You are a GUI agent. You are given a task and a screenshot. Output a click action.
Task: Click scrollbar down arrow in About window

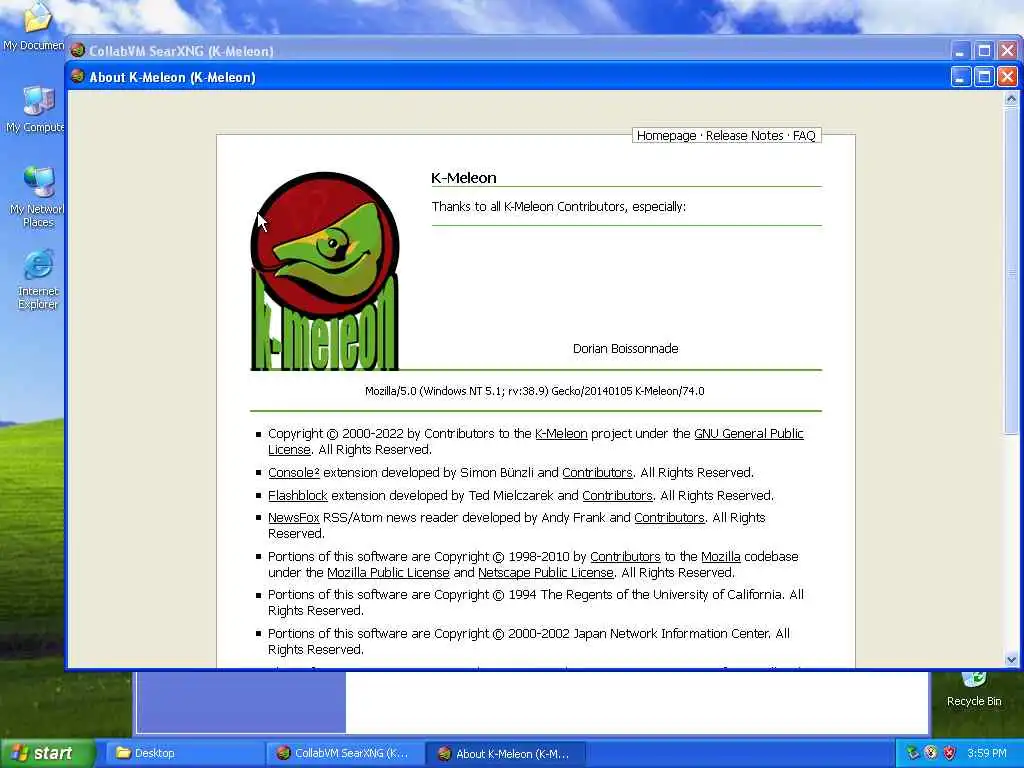pos(1011,660)
